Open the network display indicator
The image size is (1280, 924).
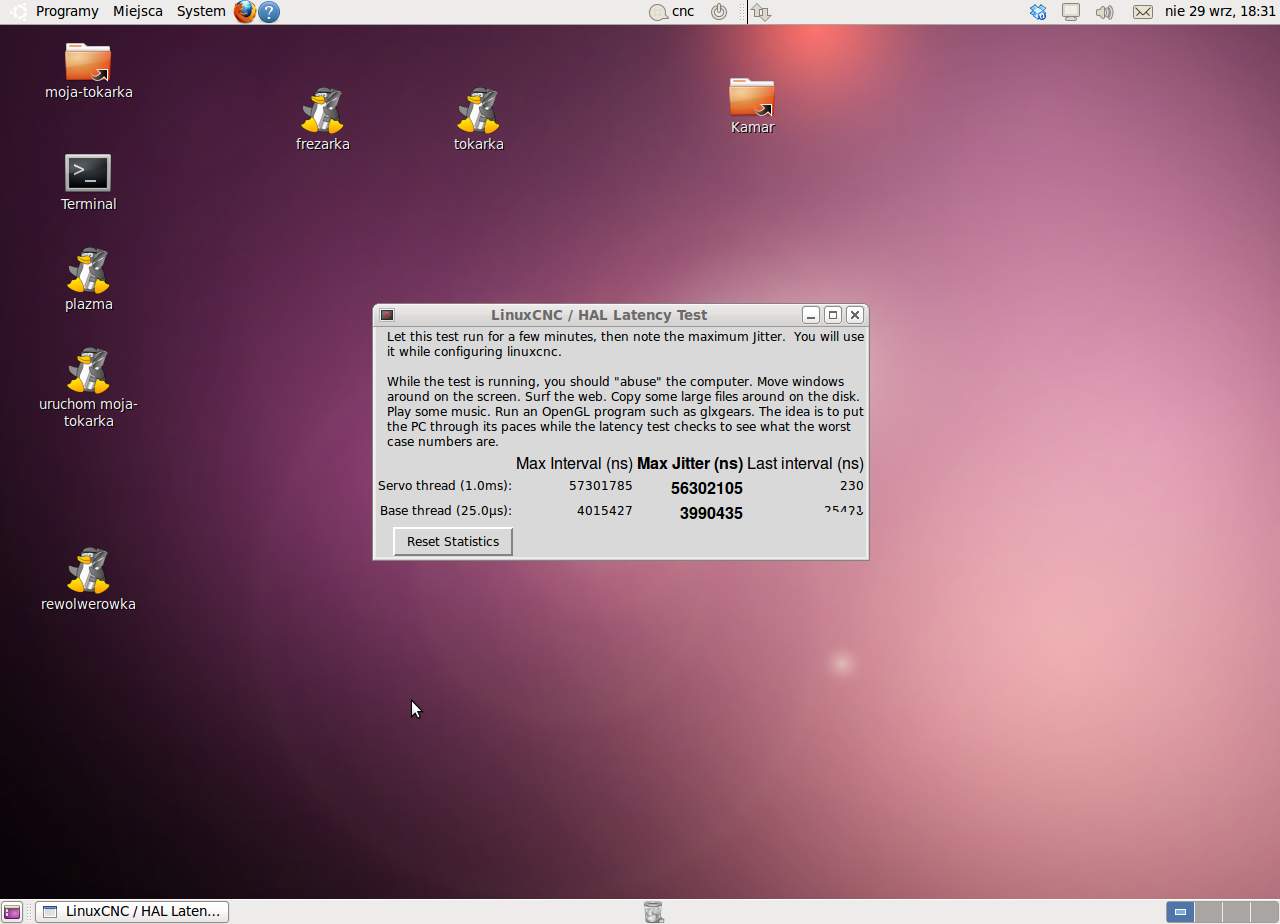(x=1071, y=12)
